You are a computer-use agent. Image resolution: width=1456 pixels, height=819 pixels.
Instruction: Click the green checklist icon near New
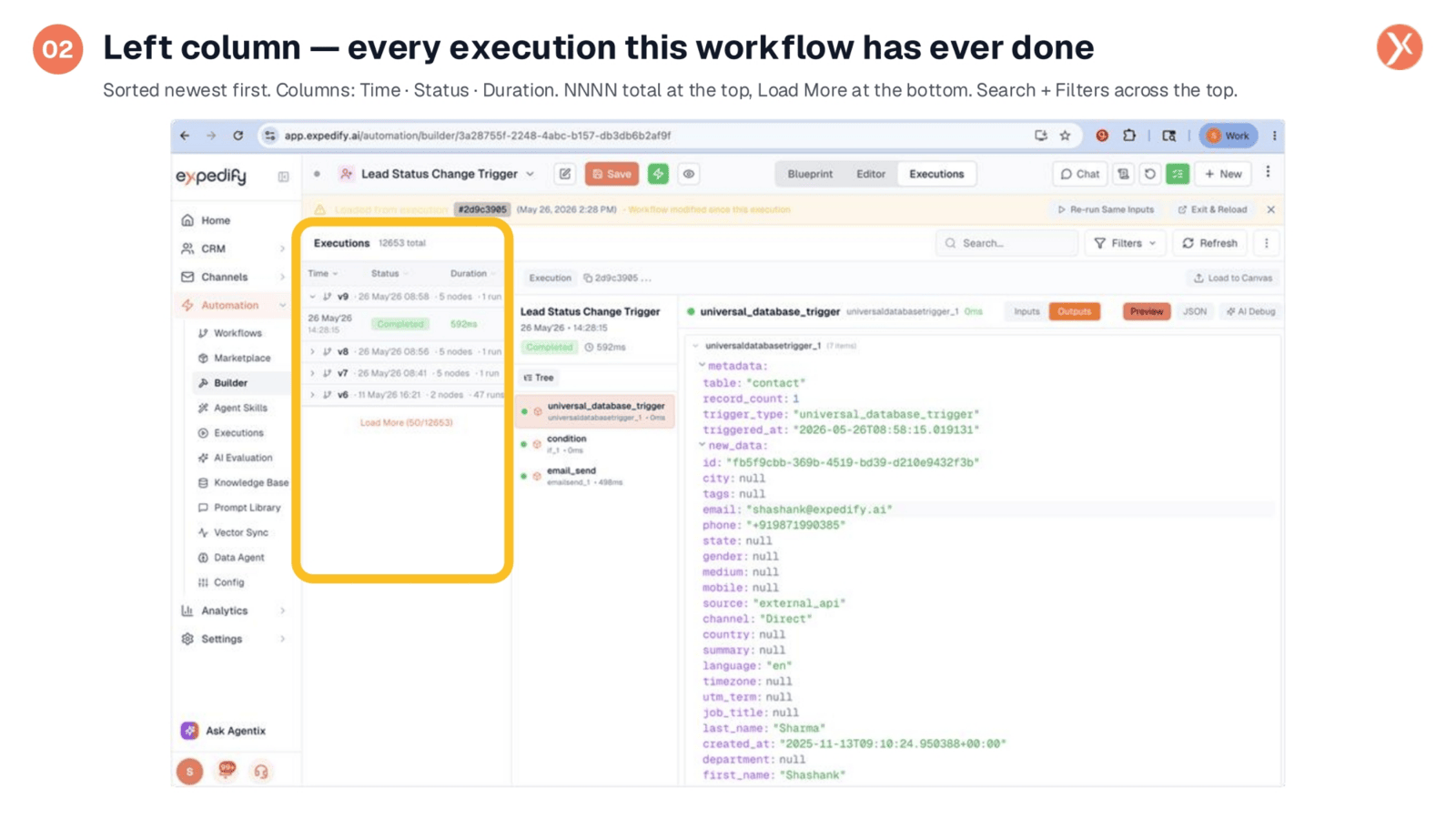point(1178,174)
